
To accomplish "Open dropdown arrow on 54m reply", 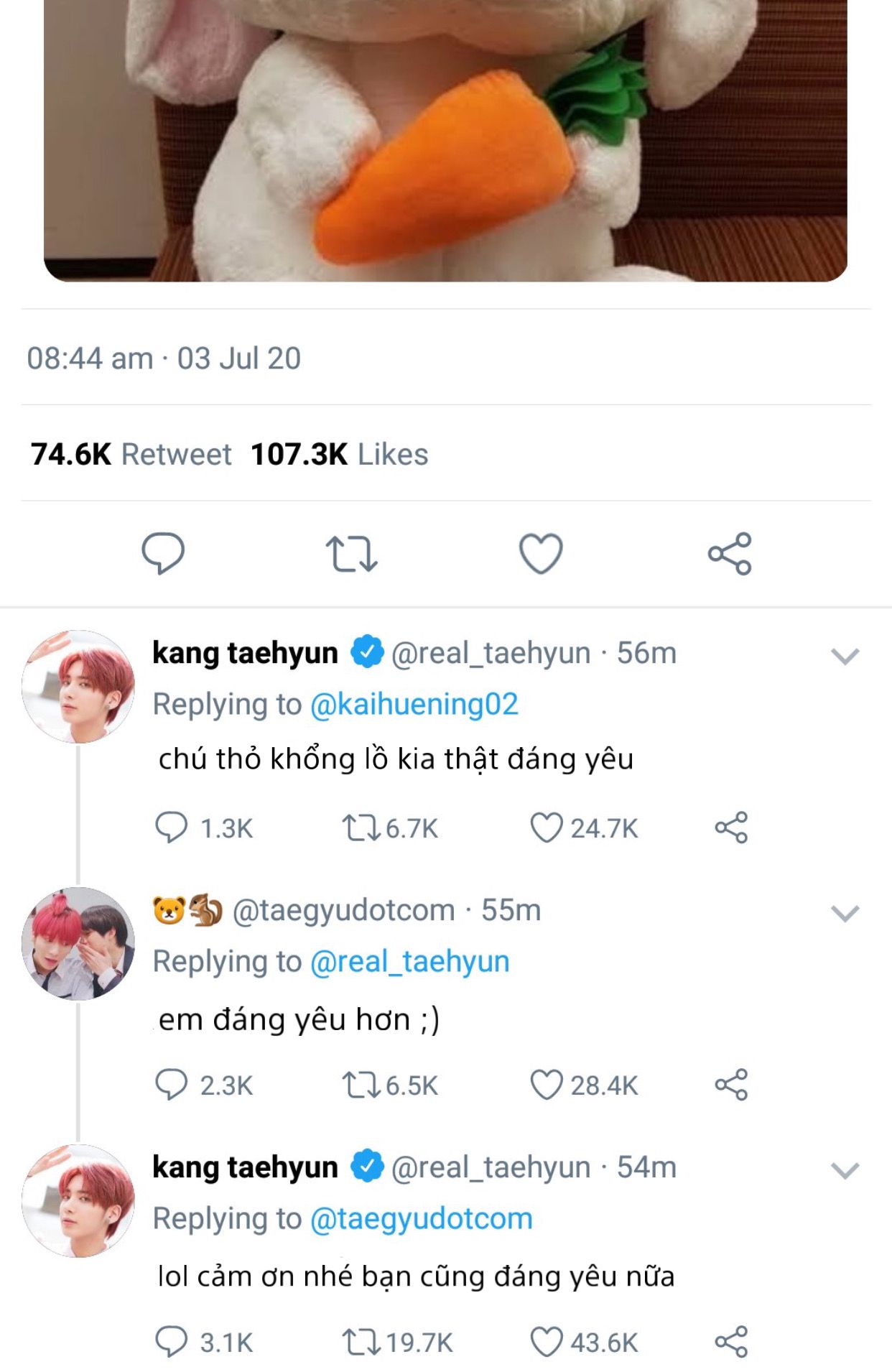I will tap(845, 1170).
